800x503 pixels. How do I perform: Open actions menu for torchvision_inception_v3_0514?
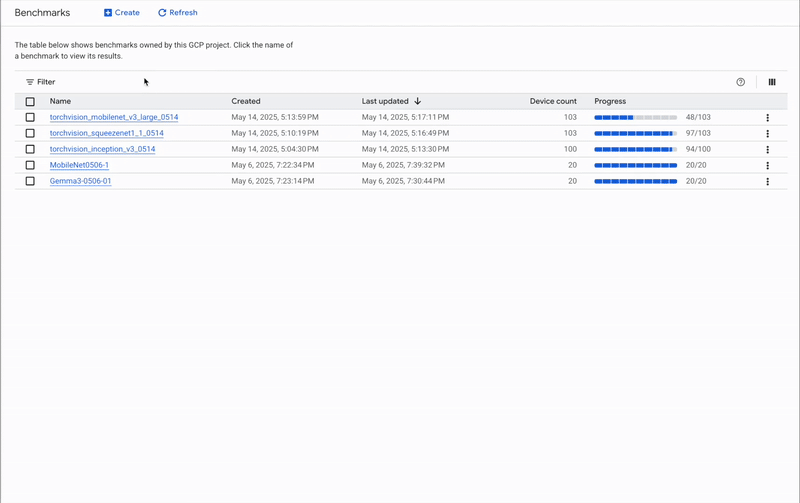(x=768, y=150)
